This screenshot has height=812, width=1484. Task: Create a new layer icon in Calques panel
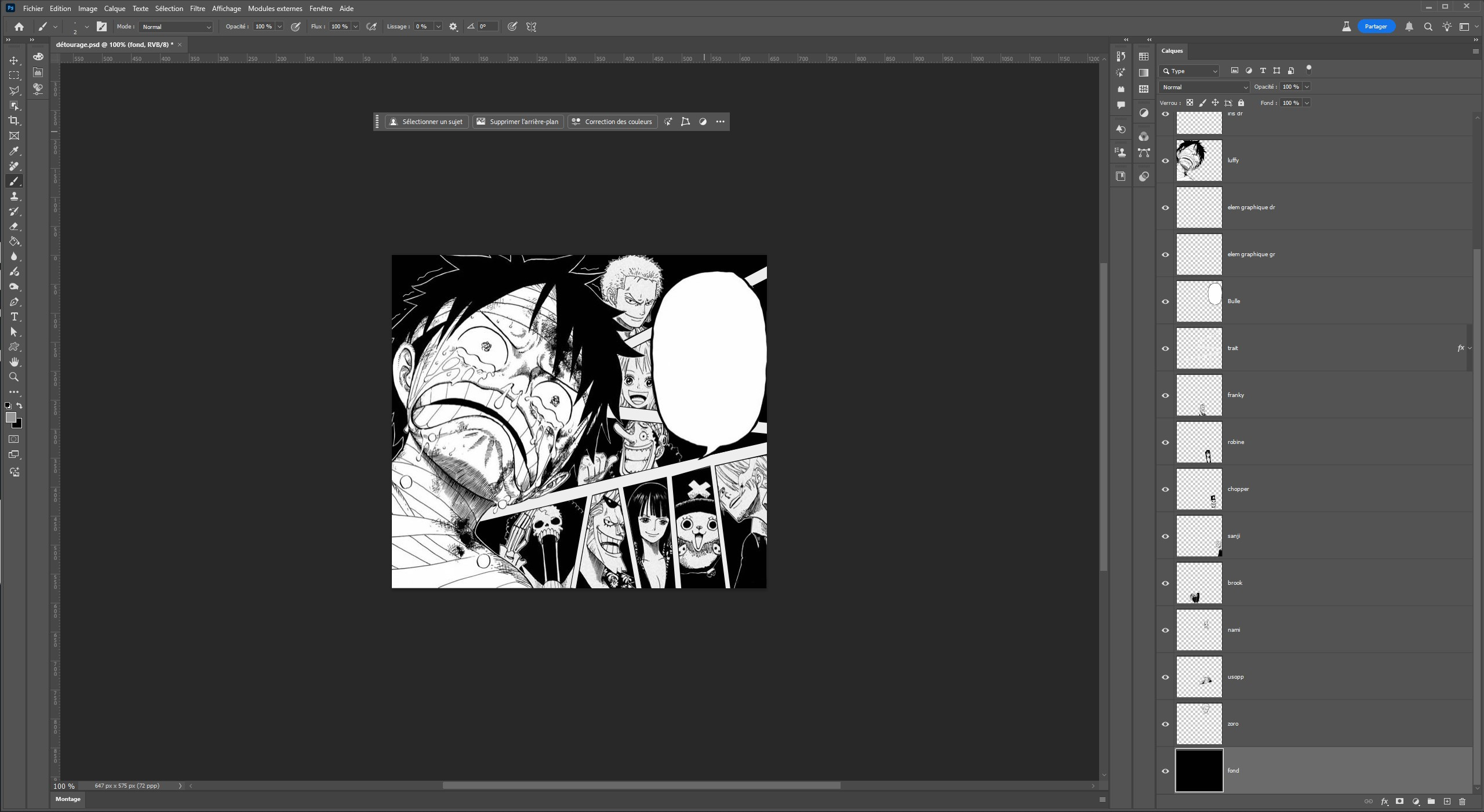(x=1447, y=802)
